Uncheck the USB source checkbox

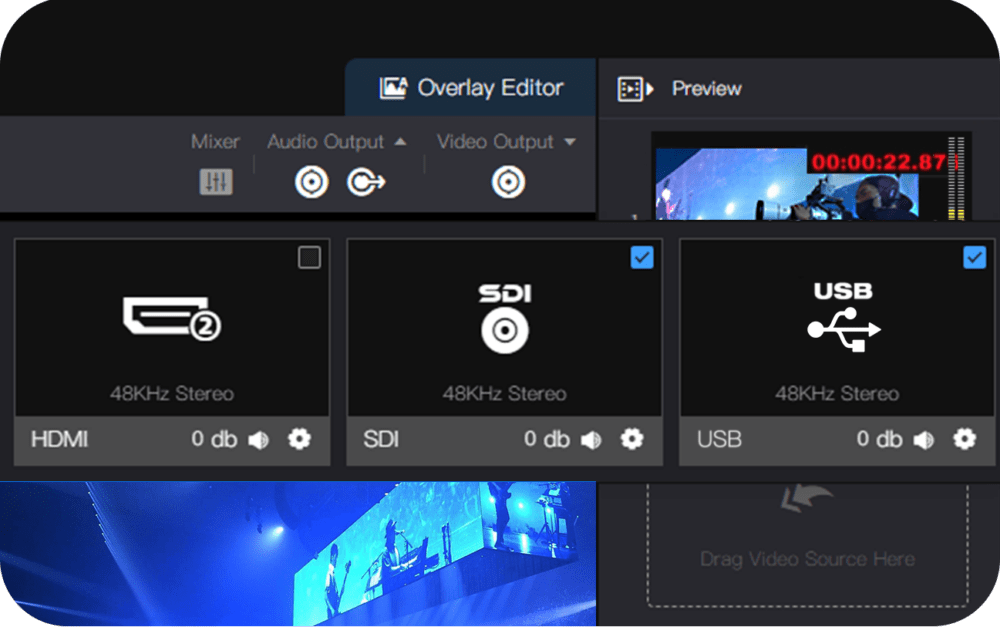[x=974, y=258]
